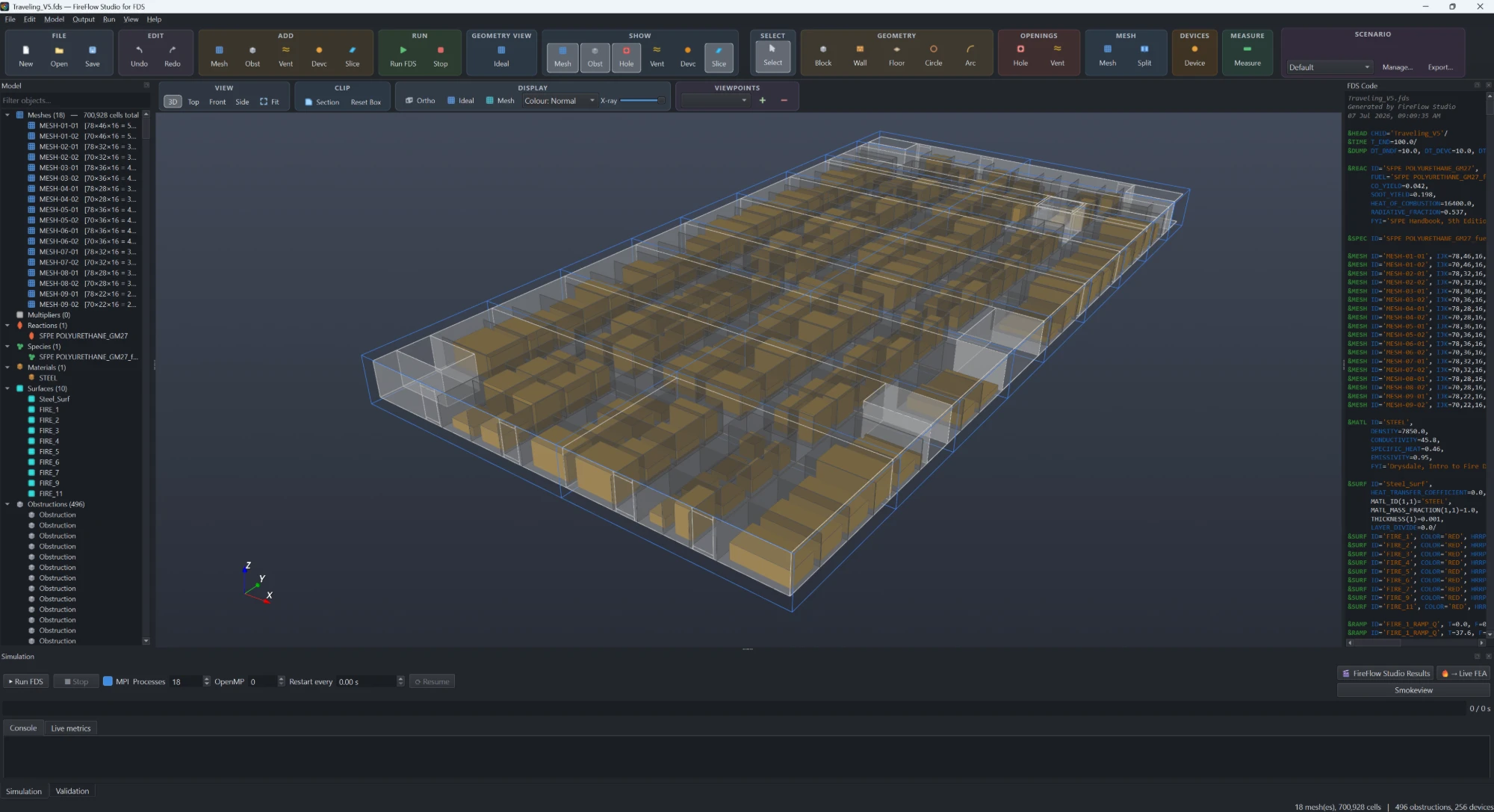Launch Smokeview button
The width and height of the screenshot is (1494, 812).
click(1413, 690)
